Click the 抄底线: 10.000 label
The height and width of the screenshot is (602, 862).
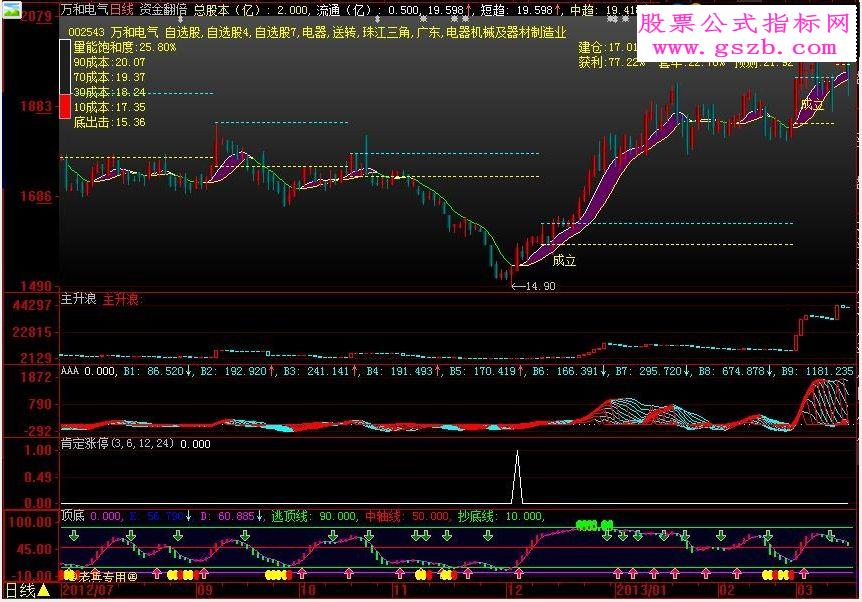coord(500,516)
